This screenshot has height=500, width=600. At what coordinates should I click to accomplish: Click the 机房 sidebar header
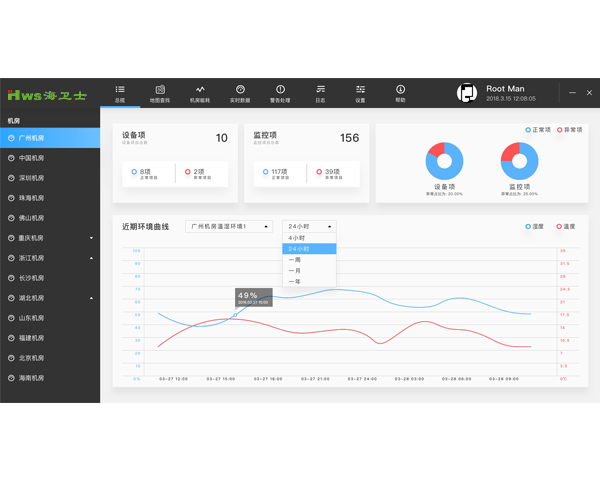pos(14,121)
